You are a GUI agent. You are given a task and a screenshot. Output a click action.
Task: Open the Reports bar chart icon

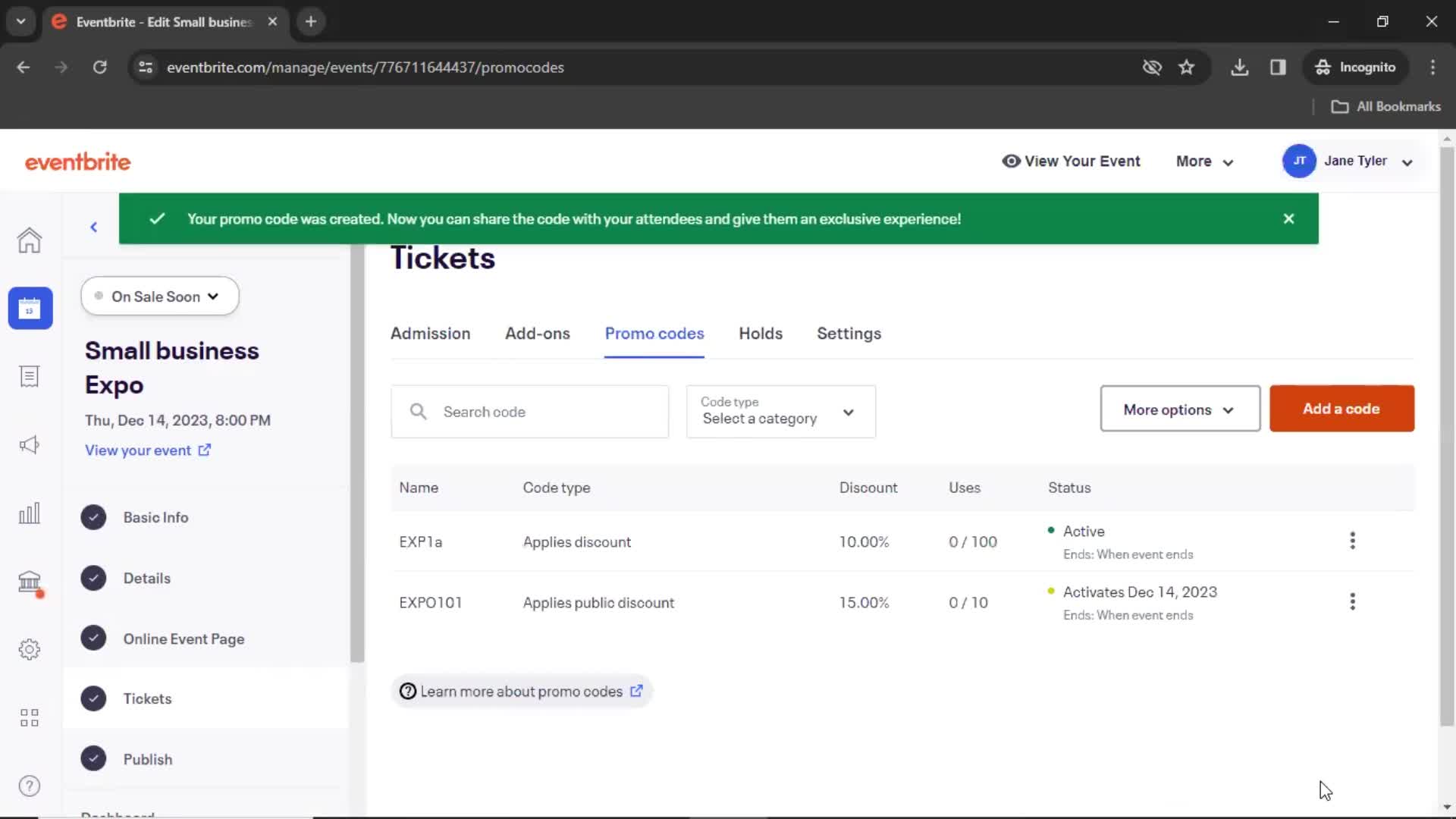point(30,513)
